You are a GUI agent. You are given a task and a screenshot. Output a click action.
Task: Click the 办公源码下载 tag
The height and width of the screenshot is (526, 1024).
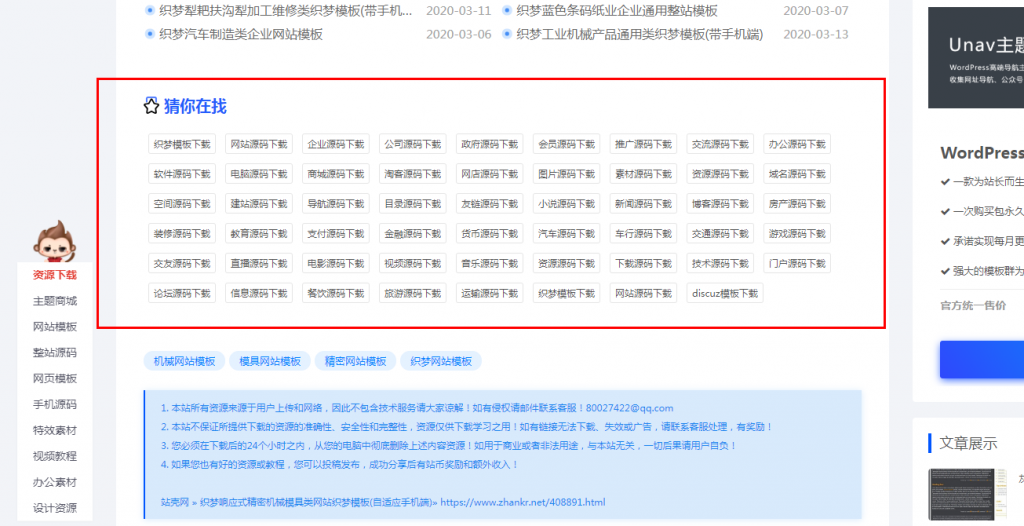pos(797,144)
